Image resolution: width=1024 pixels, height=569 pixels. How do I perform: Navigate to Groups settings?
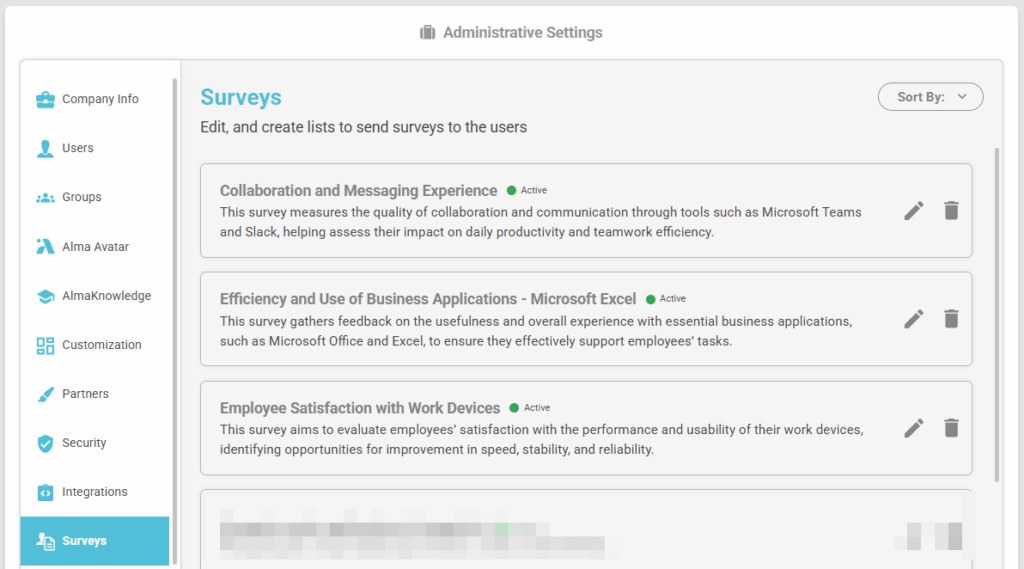[x=81, y=197]
